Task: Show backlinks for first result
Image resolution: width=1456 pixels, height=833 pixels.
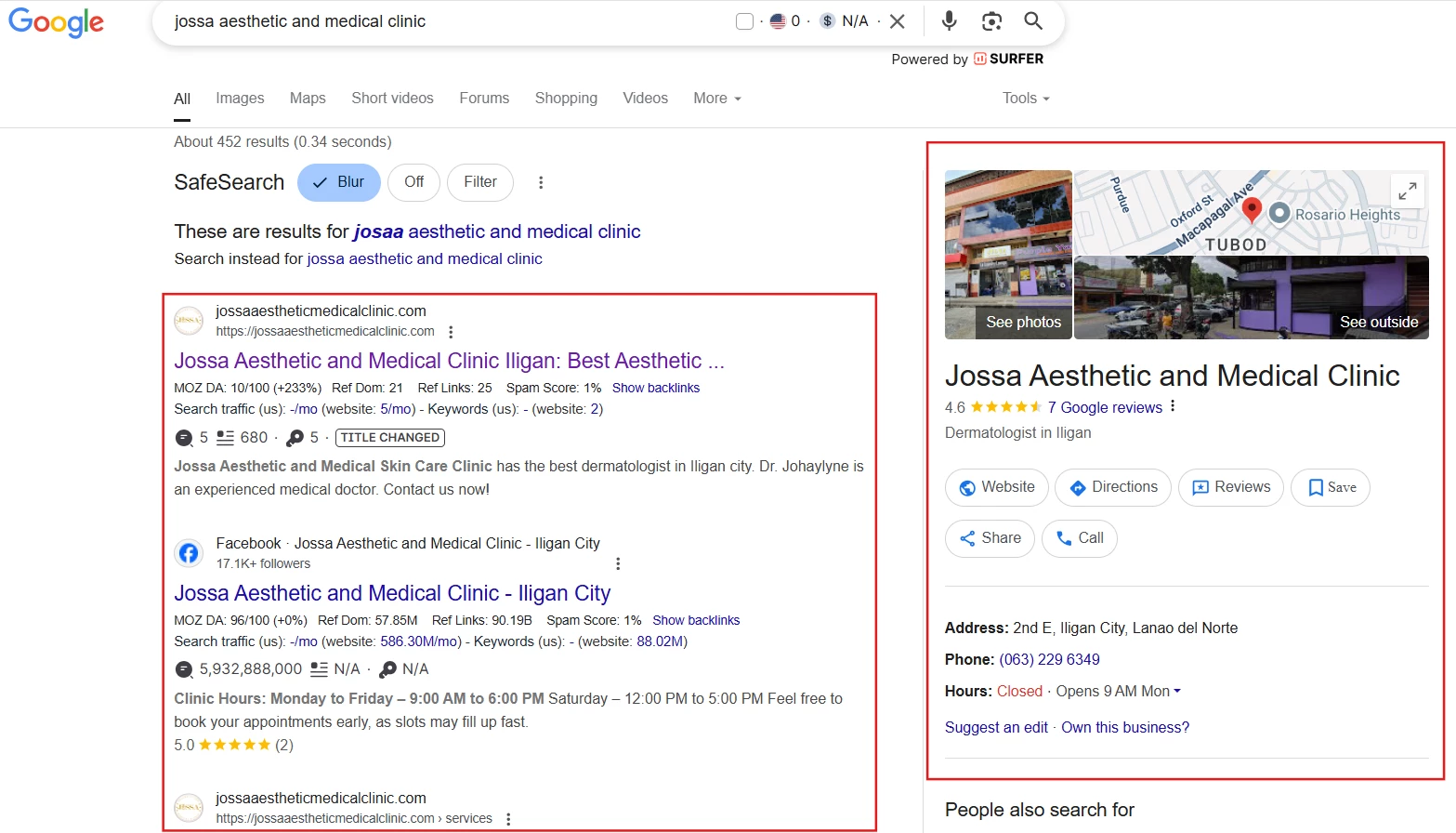Action: click(x=656, y=388)
